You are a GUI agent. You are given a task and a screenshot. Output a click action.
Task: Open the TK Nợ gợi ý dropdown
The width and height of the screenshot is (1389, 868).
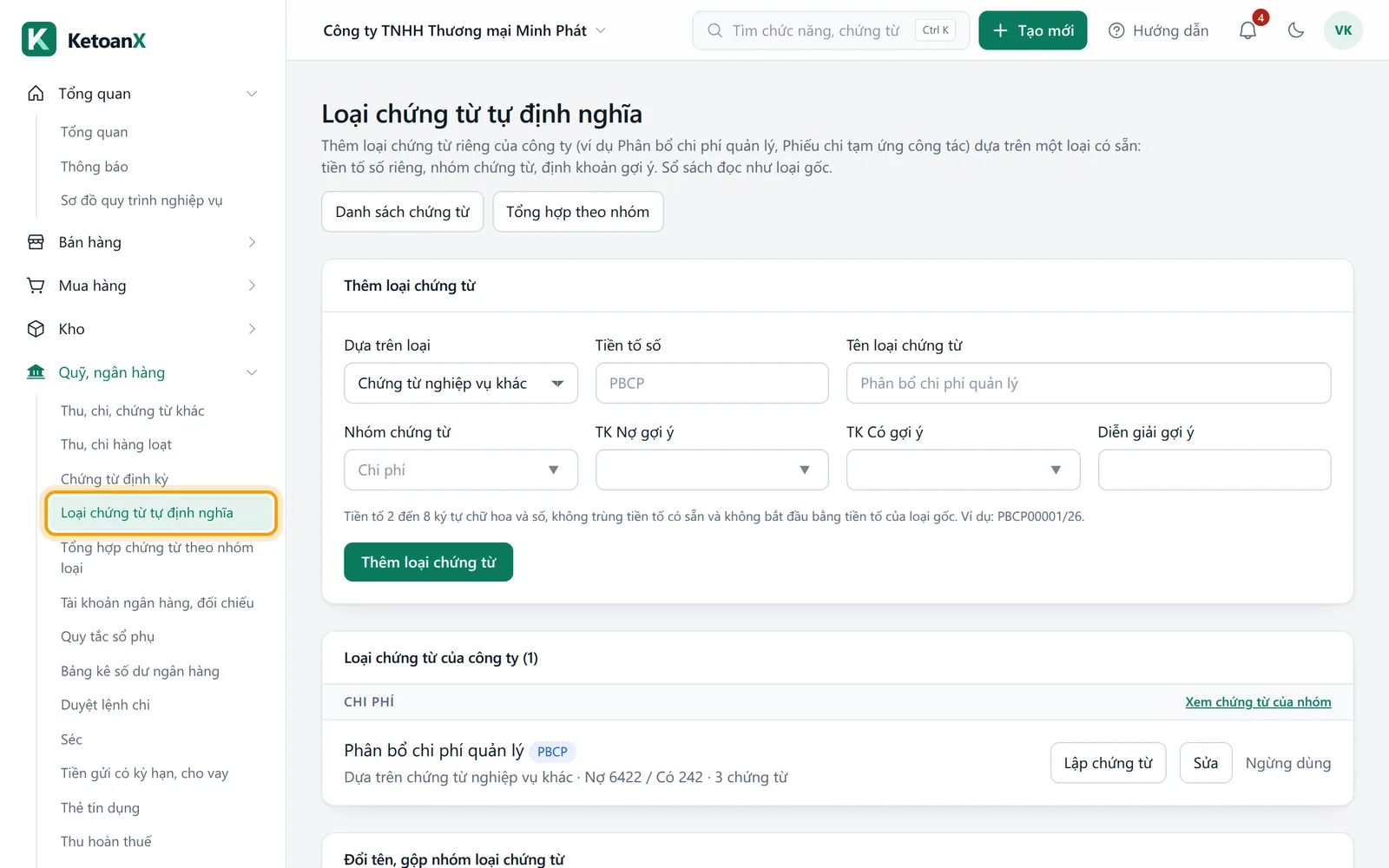click(712, 470)
